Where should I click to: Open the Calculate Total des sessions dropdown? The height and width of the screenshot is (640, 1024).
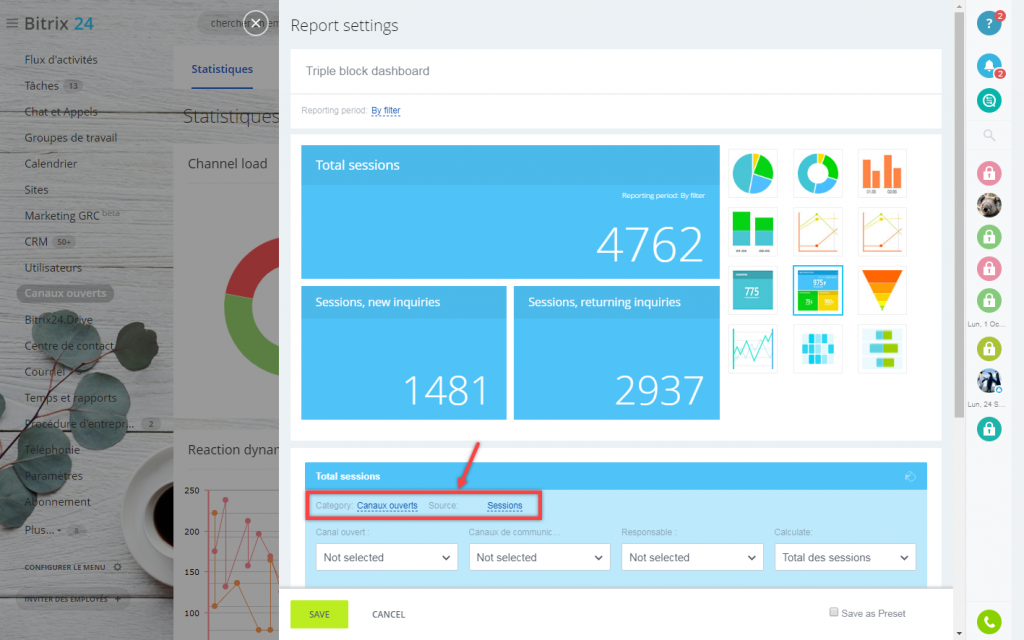tap(845, 558)
